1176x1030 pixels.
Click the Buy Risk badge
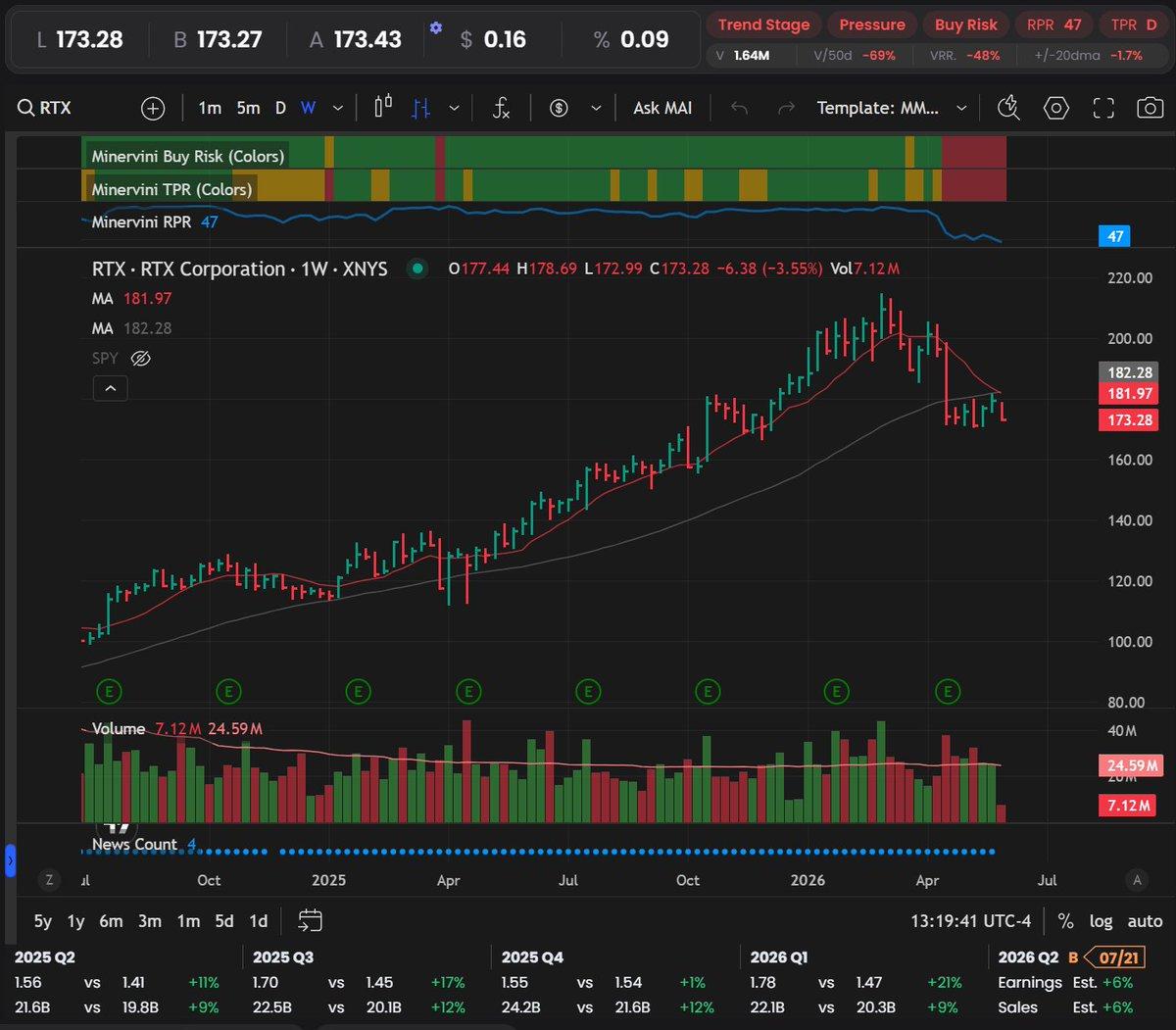coord(966,25)
